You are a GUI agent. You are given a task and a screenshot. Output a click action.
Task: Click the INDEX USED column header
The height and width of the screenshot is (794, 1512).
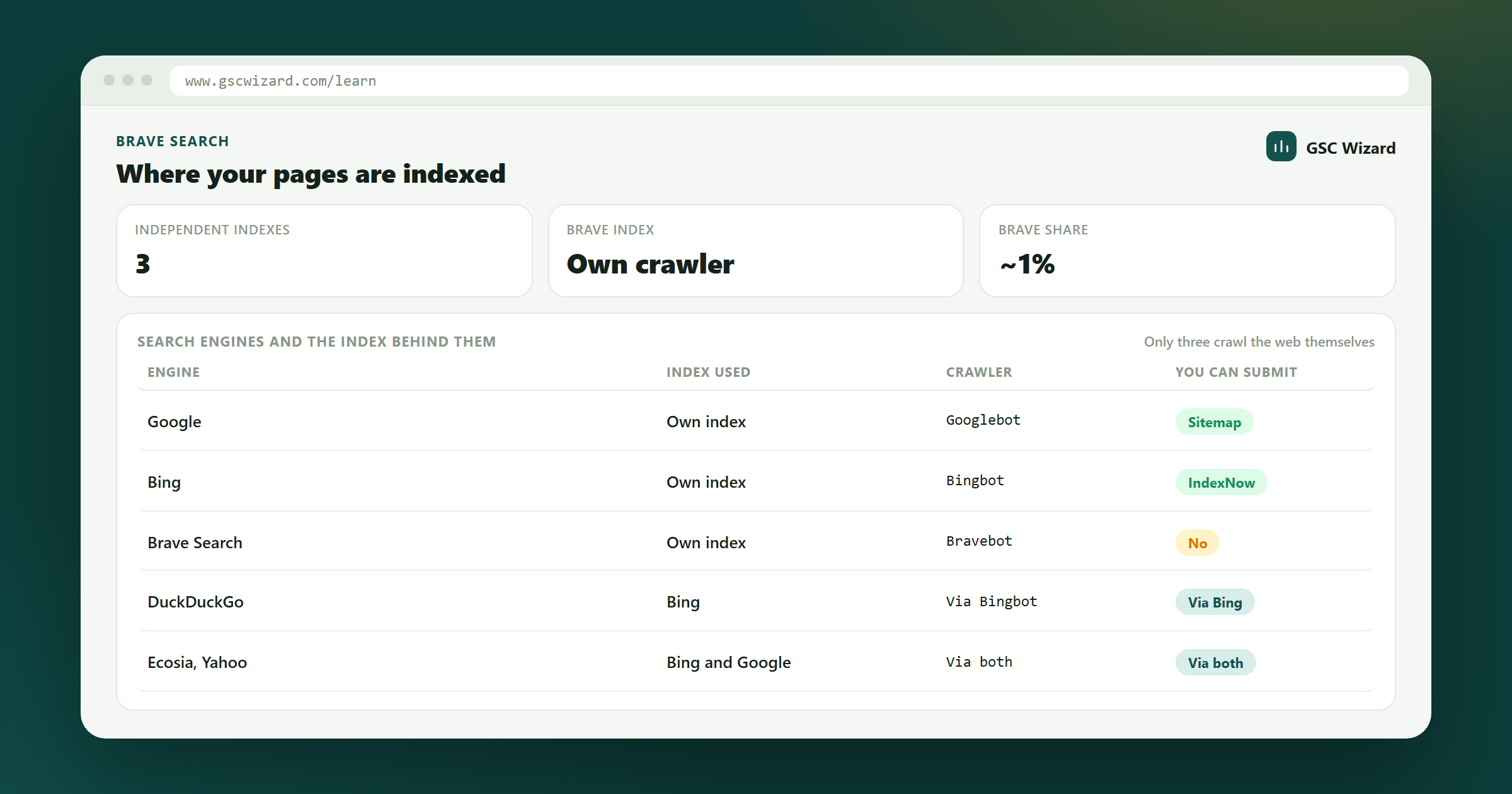708,372
